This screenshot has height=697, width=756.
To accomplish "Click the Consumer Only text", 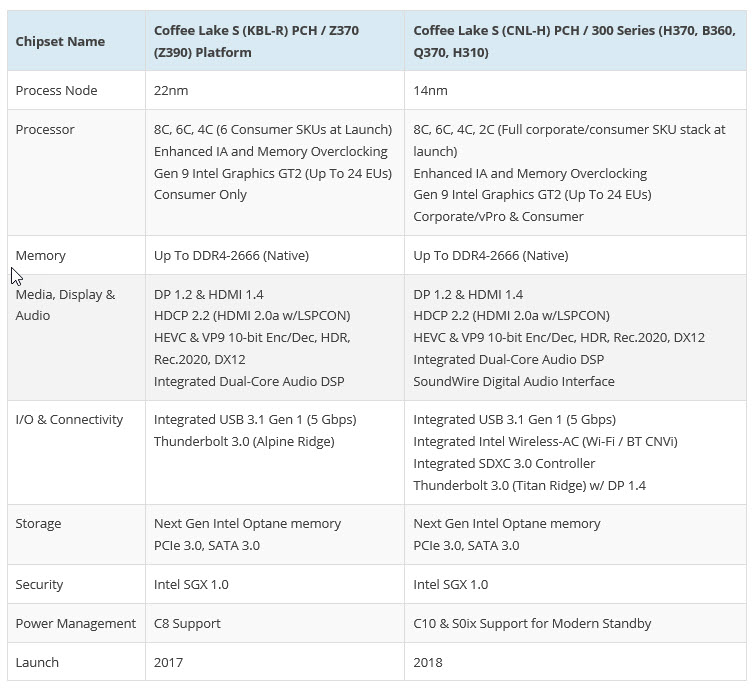I will pos(200,195).
